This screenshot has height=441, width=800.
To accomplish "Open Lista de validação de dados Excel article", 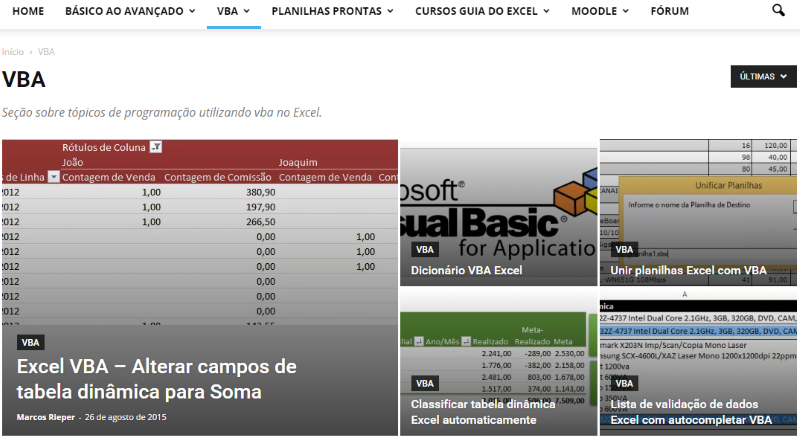I will point(691,412).
